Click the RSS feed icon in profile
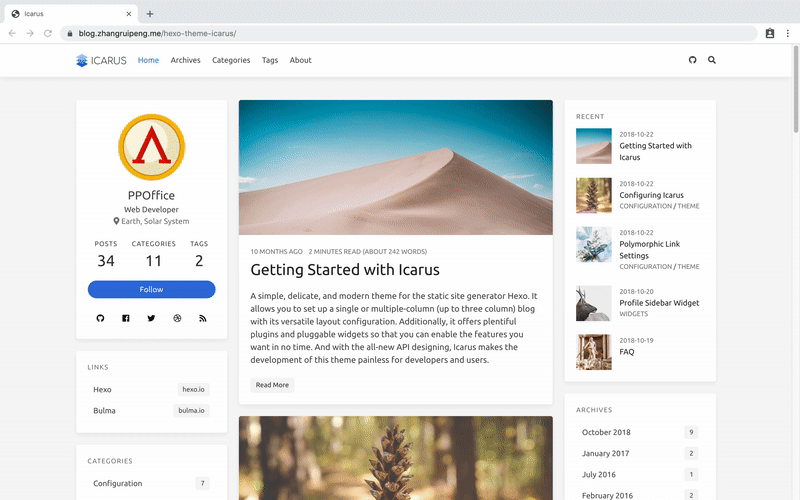Viewport: 800px width, 500px height. point(203,318)
